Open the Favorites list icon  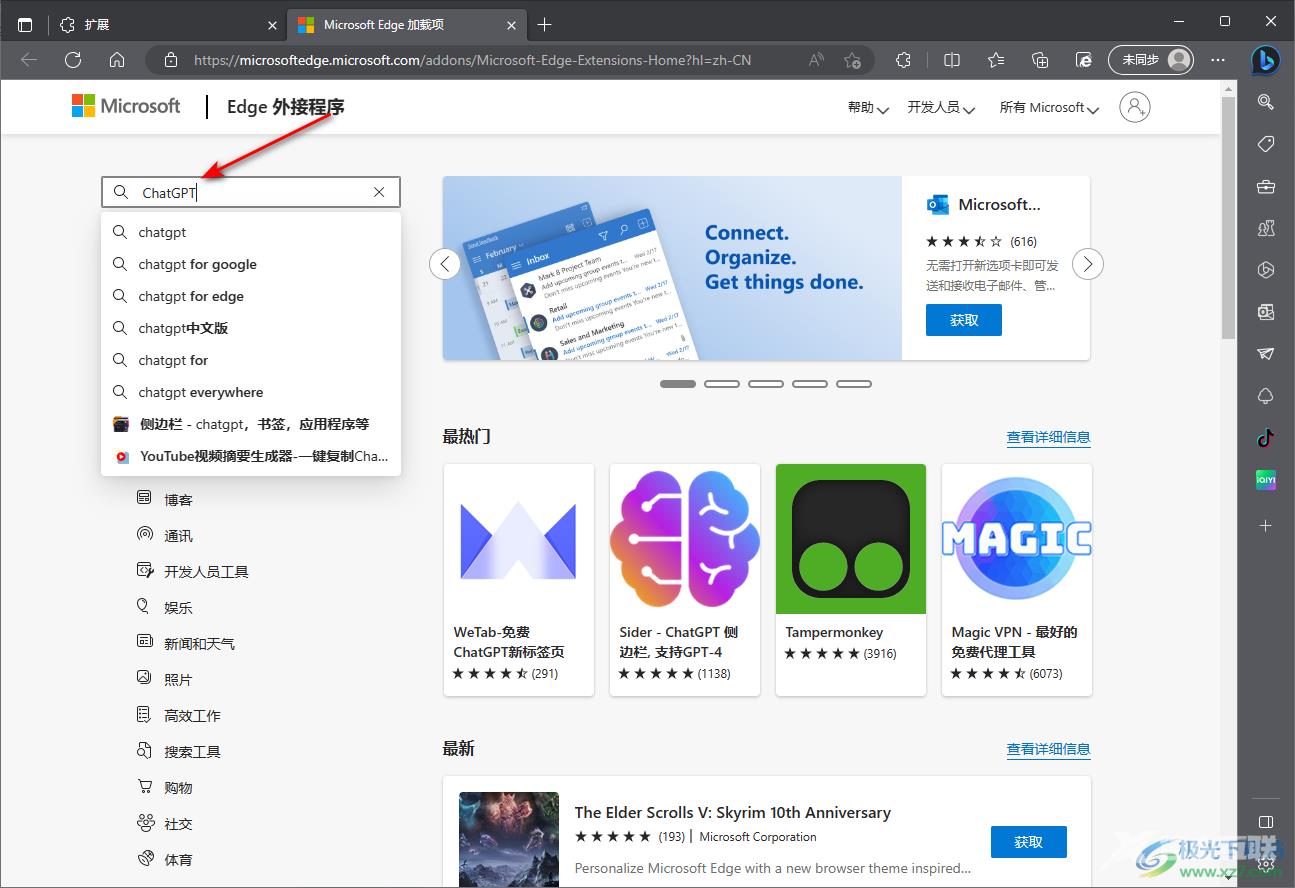996,60
